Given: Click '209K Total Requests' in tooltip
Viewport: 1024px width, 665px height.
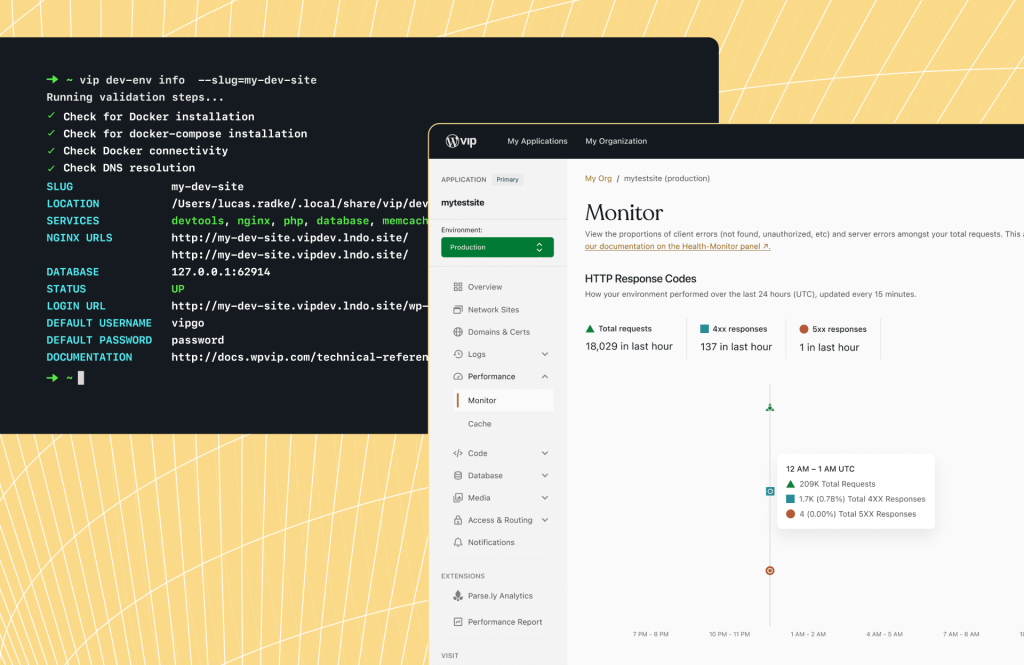Looking at the screenshot, I should pyautogui.click(x=837, y=484).
